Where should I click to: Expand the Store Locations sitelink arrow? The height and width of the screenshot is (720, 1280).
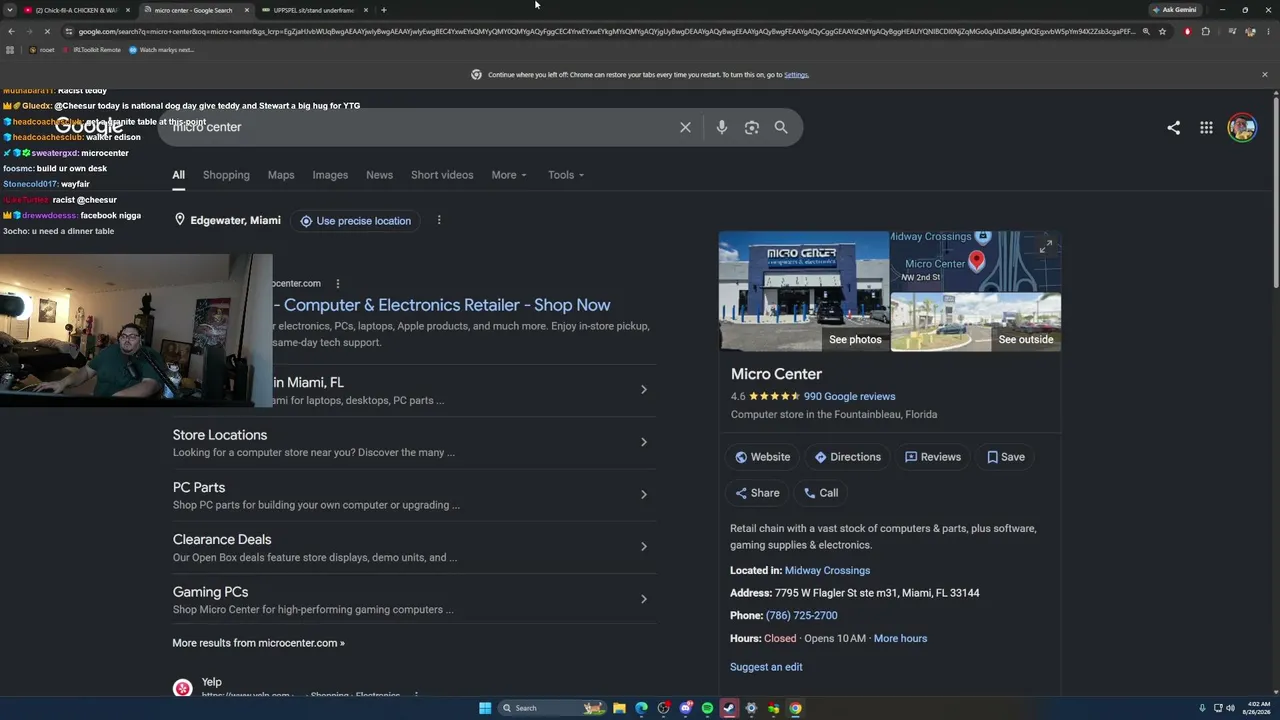pos(643,442)
